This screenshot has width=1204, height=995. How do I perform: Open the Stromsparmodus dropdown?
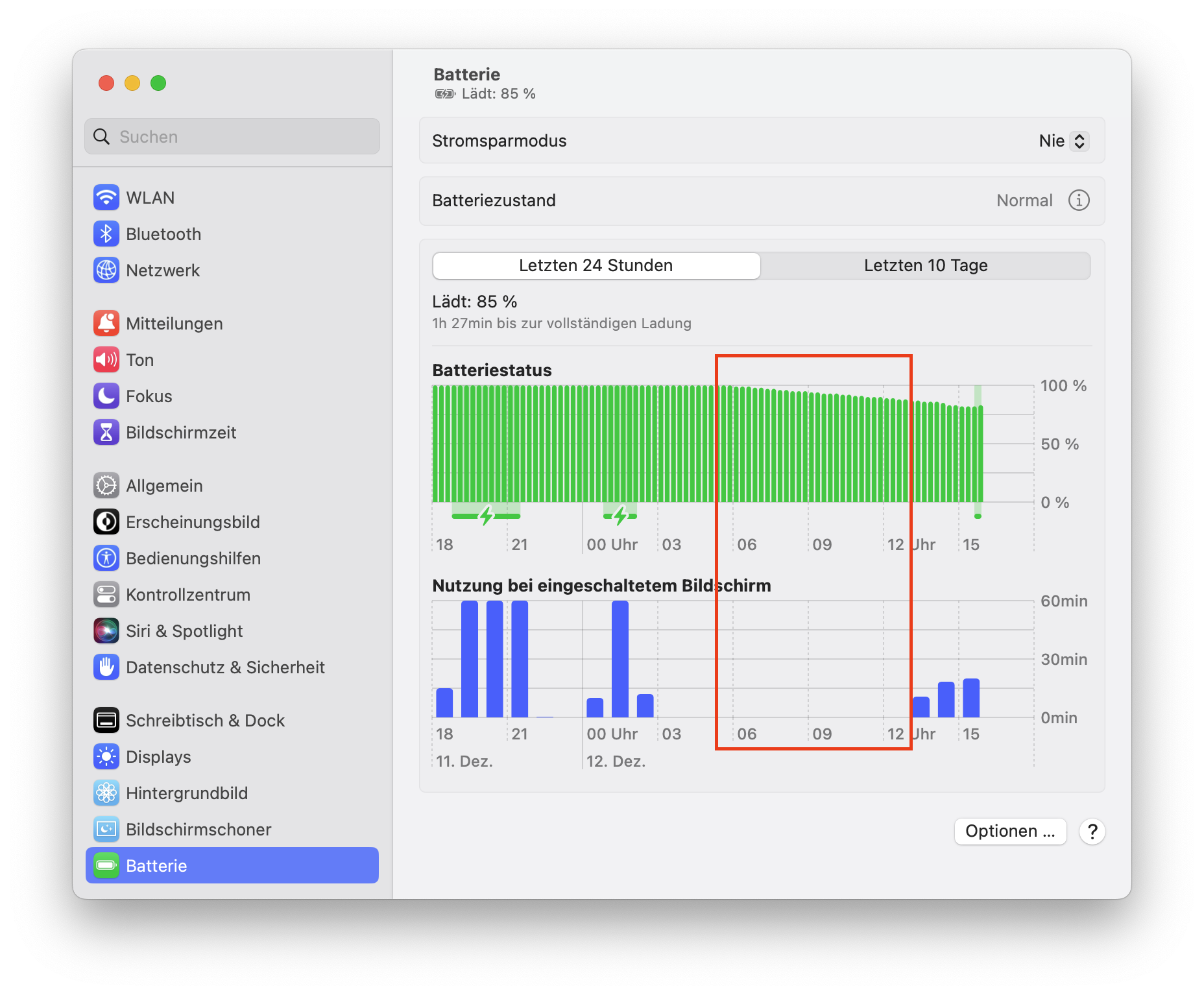(1063, 141)
